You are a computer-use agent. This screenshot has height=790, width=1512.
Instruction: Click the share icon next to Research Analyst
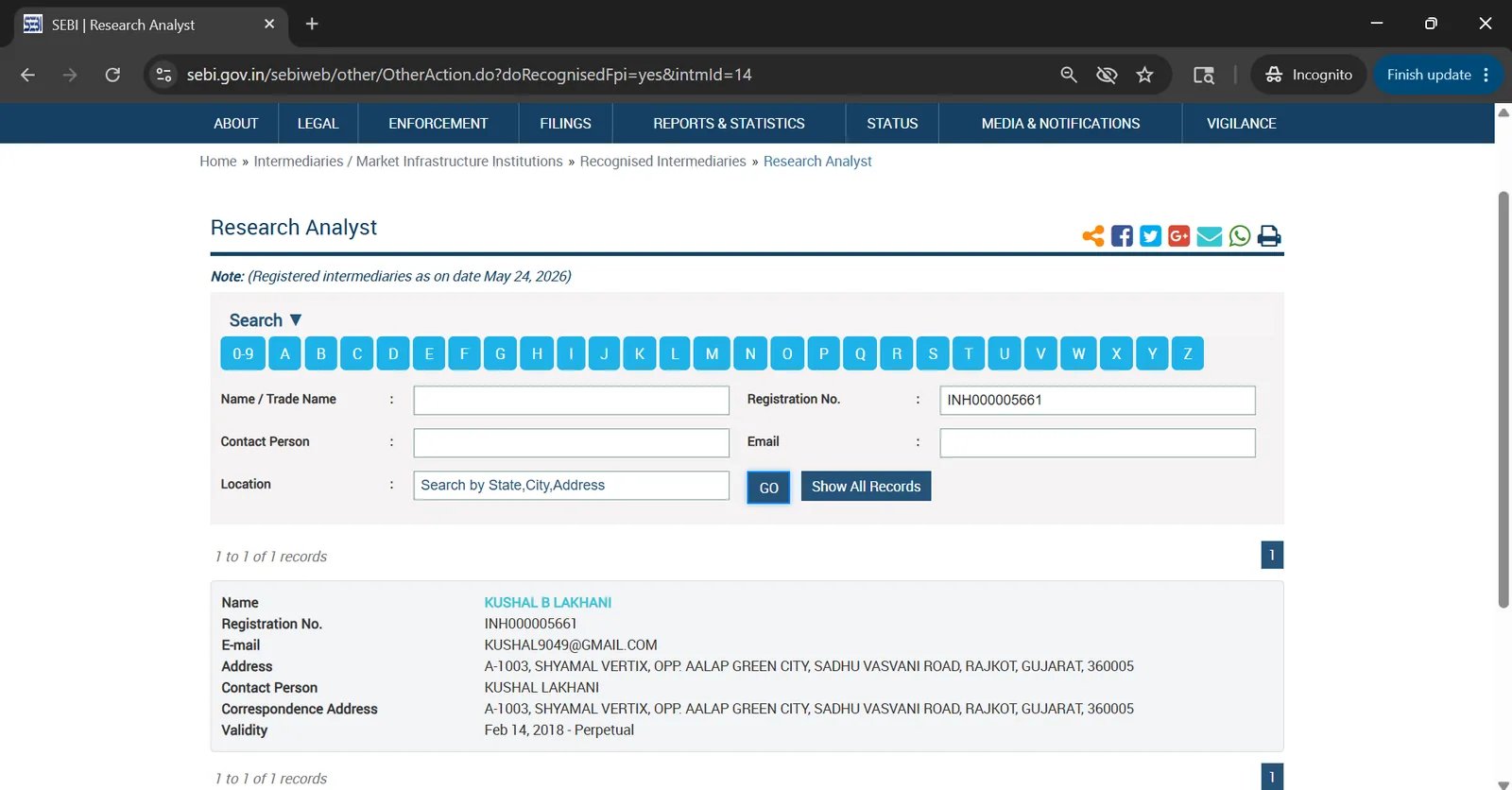(1093, 236)
